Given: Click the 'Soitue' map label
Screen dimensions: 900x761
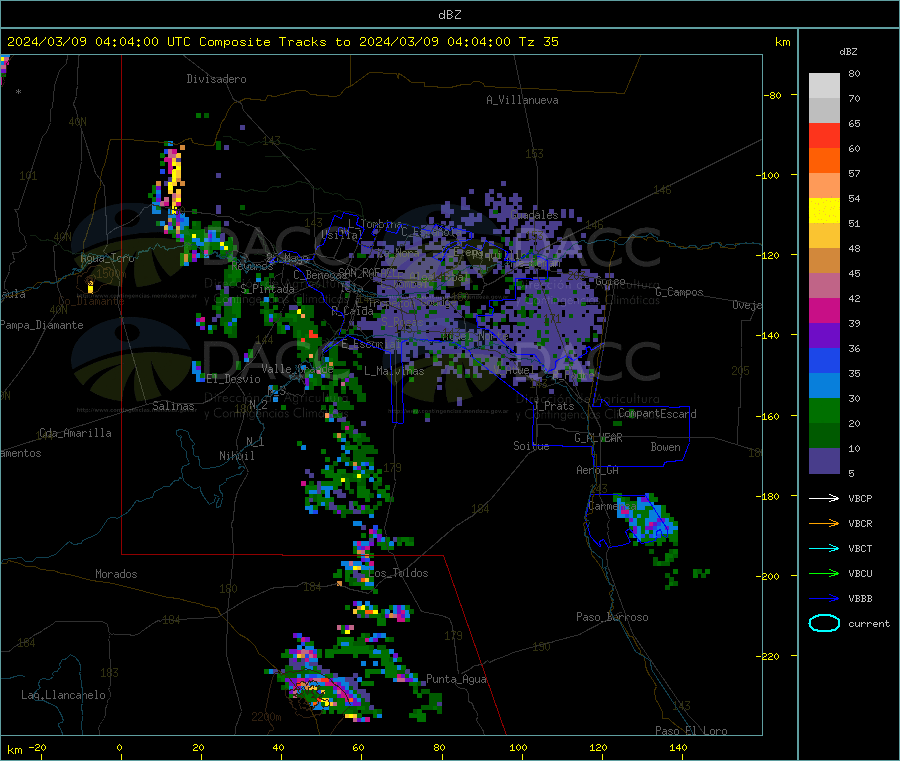Looking at the screenshot, I should click(x=531, y=446).
